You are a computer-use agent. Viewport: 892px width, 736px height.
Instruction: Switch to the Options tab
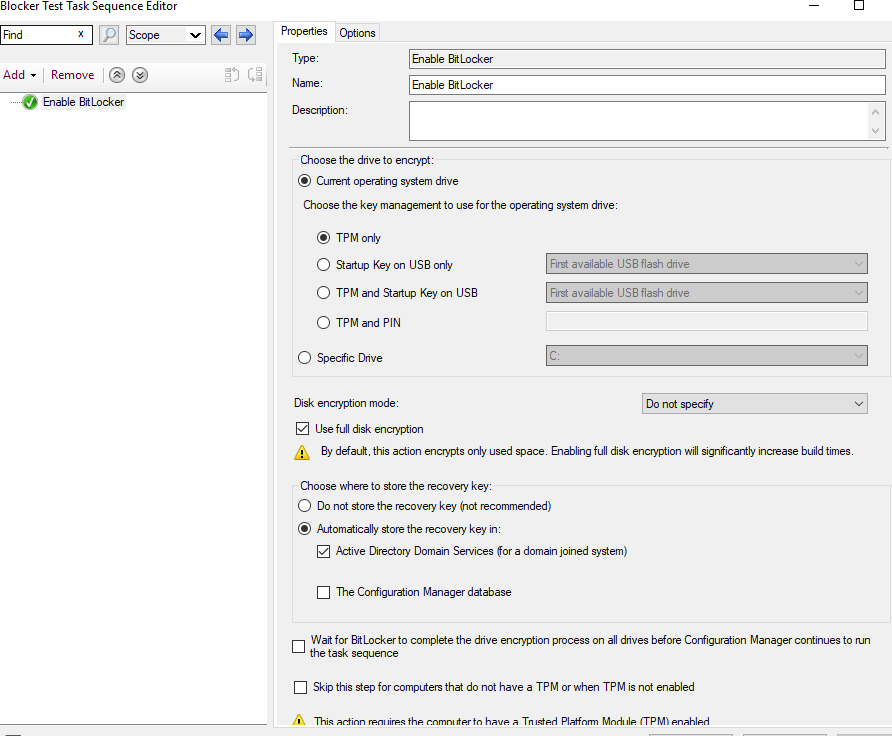coord(357,33)
